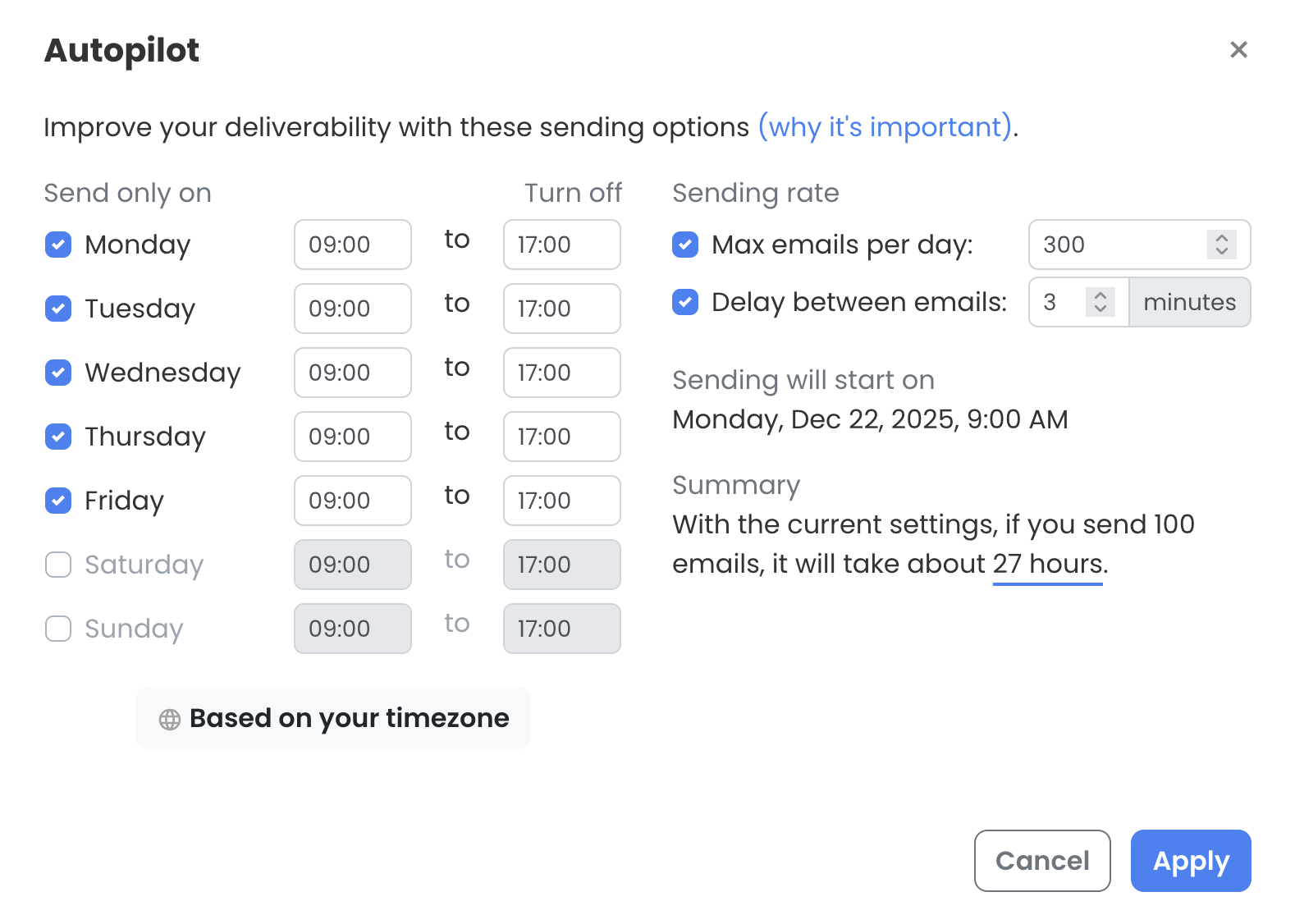1295x924 pixels.
Task: Open the why it's important link
Action: tap(884, 127)
